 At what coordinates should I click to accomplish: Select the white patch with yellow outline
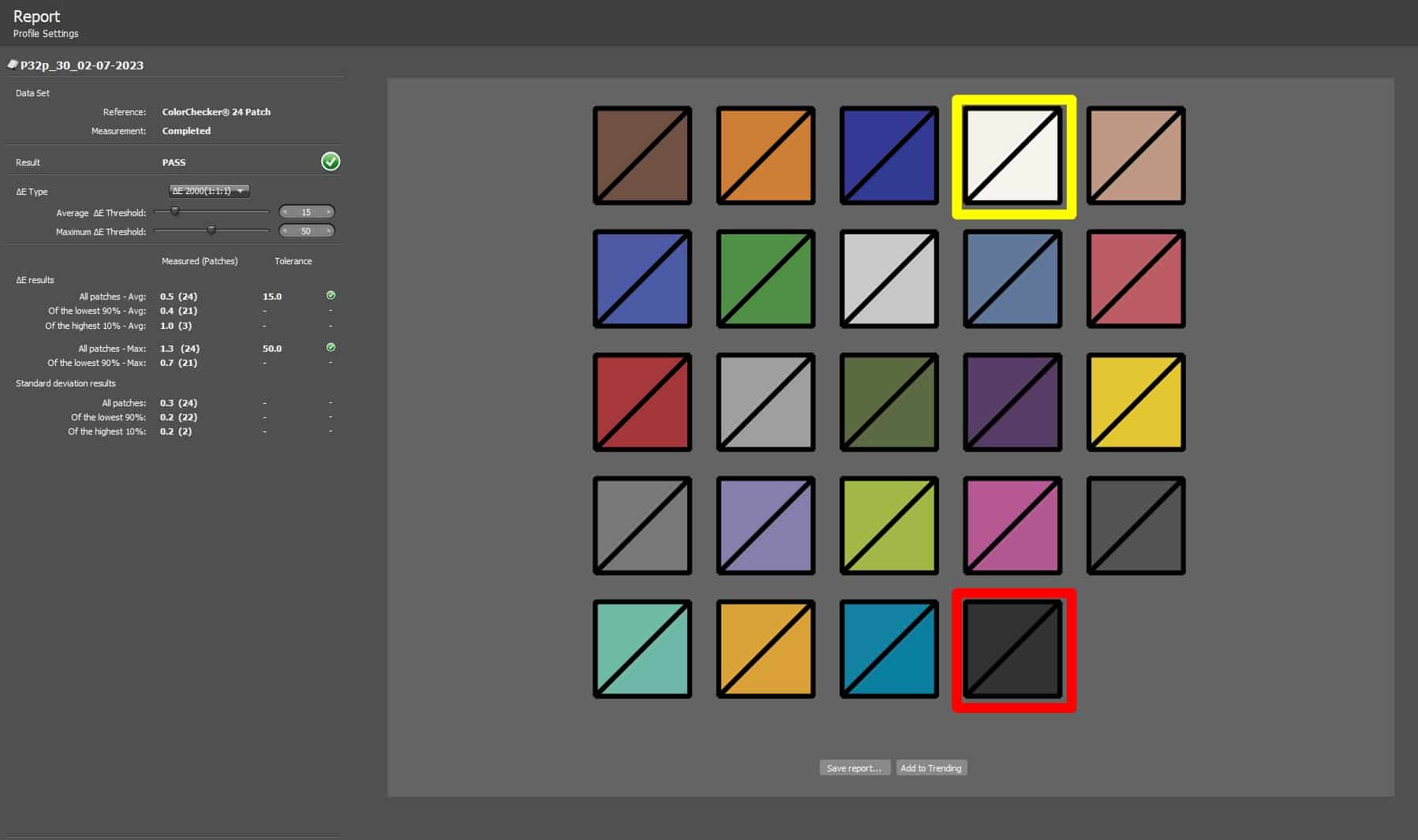point(1013,156)
